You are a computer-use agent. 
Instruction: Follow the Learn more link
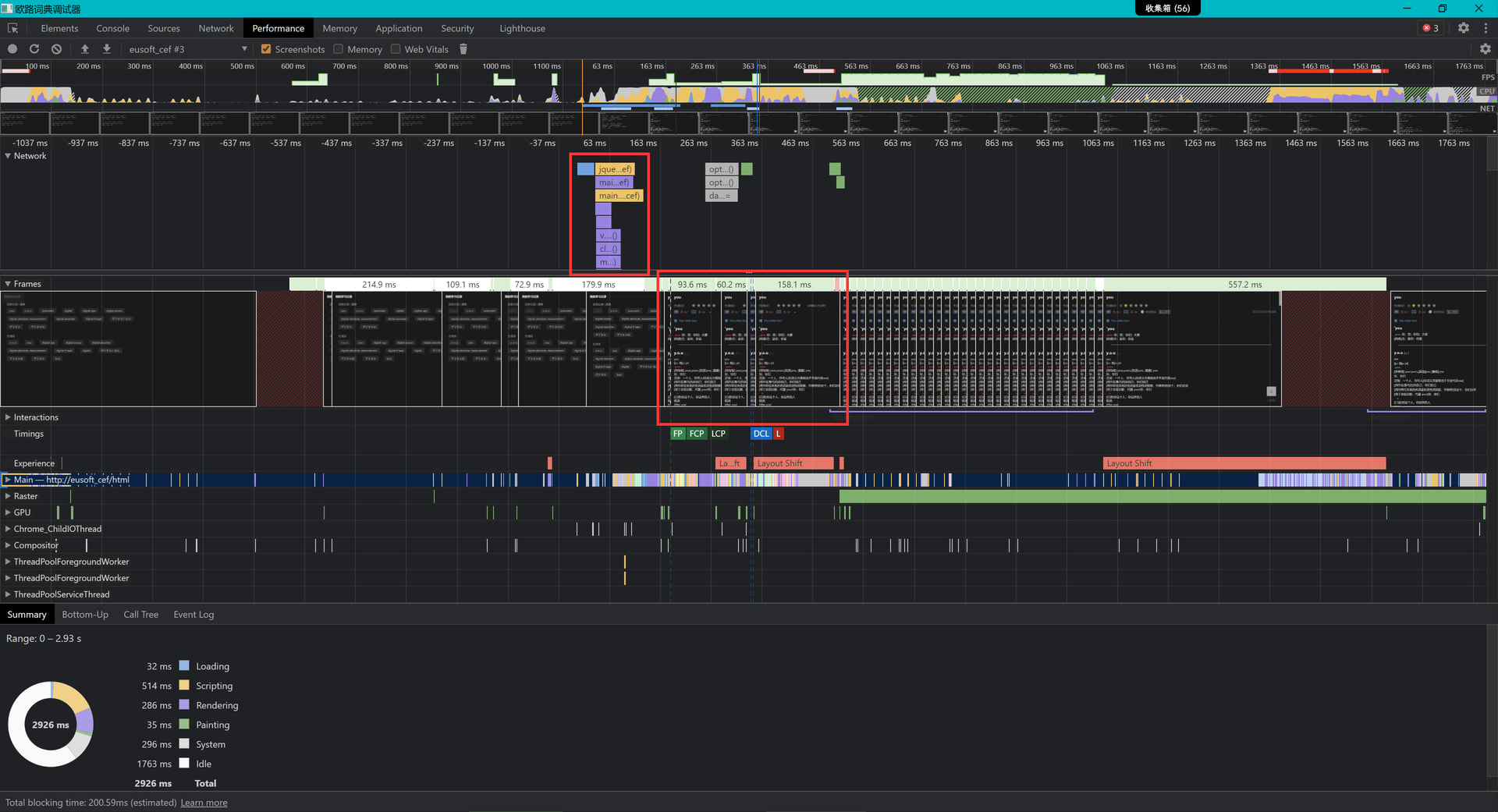(204, 803)
